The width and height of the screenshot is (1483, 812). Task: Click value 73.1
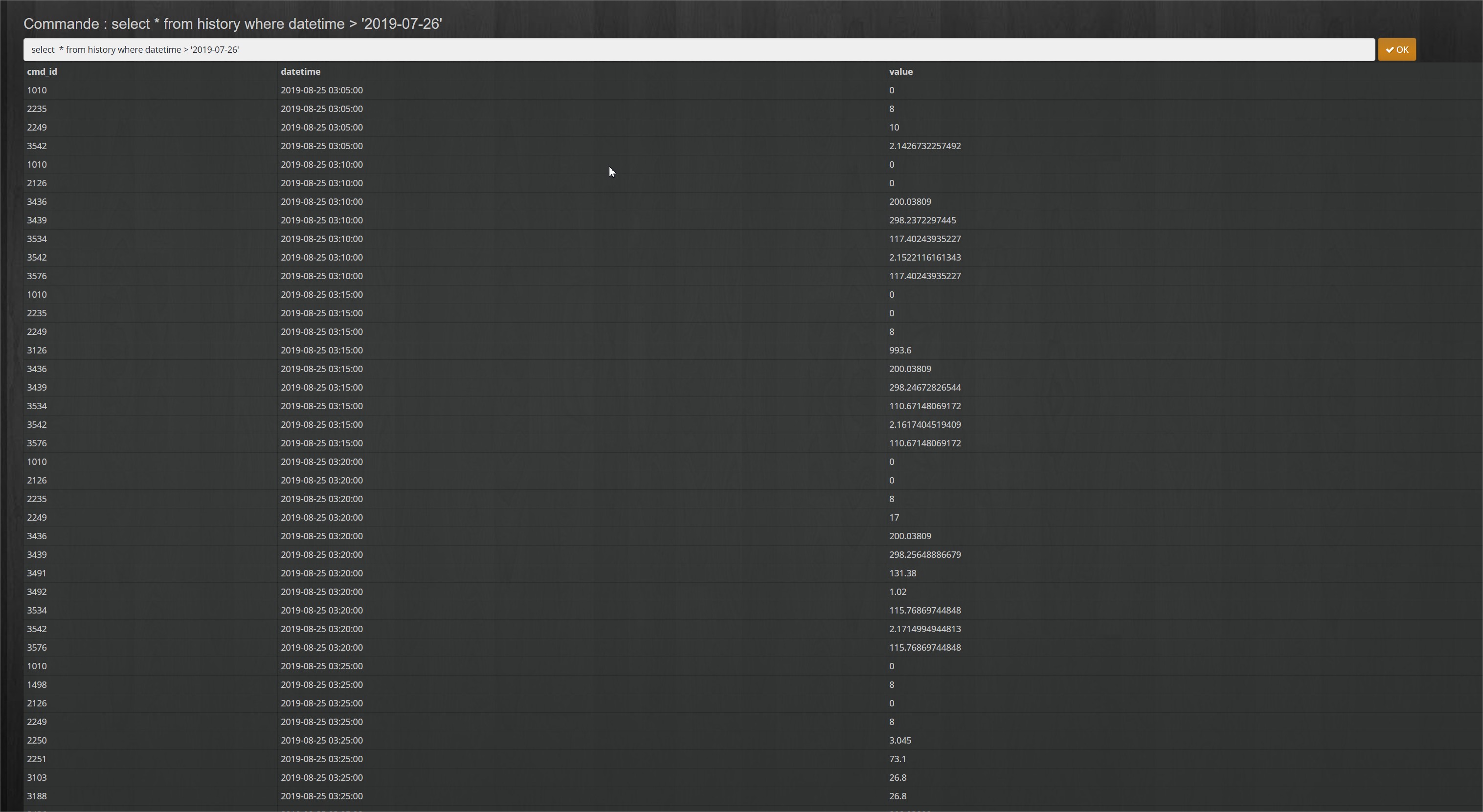pyautogui.click(x=897, y=759)
